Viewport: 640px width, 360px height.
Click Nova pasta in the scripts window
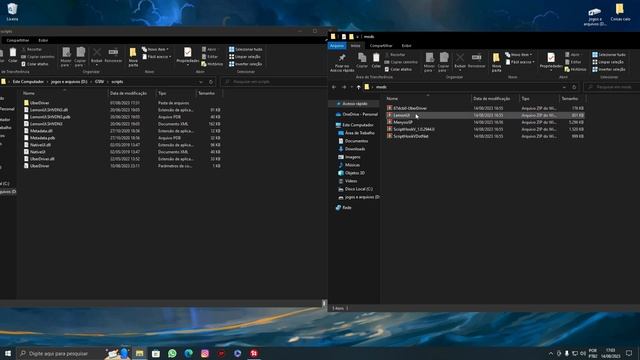(x=133, y=57)
